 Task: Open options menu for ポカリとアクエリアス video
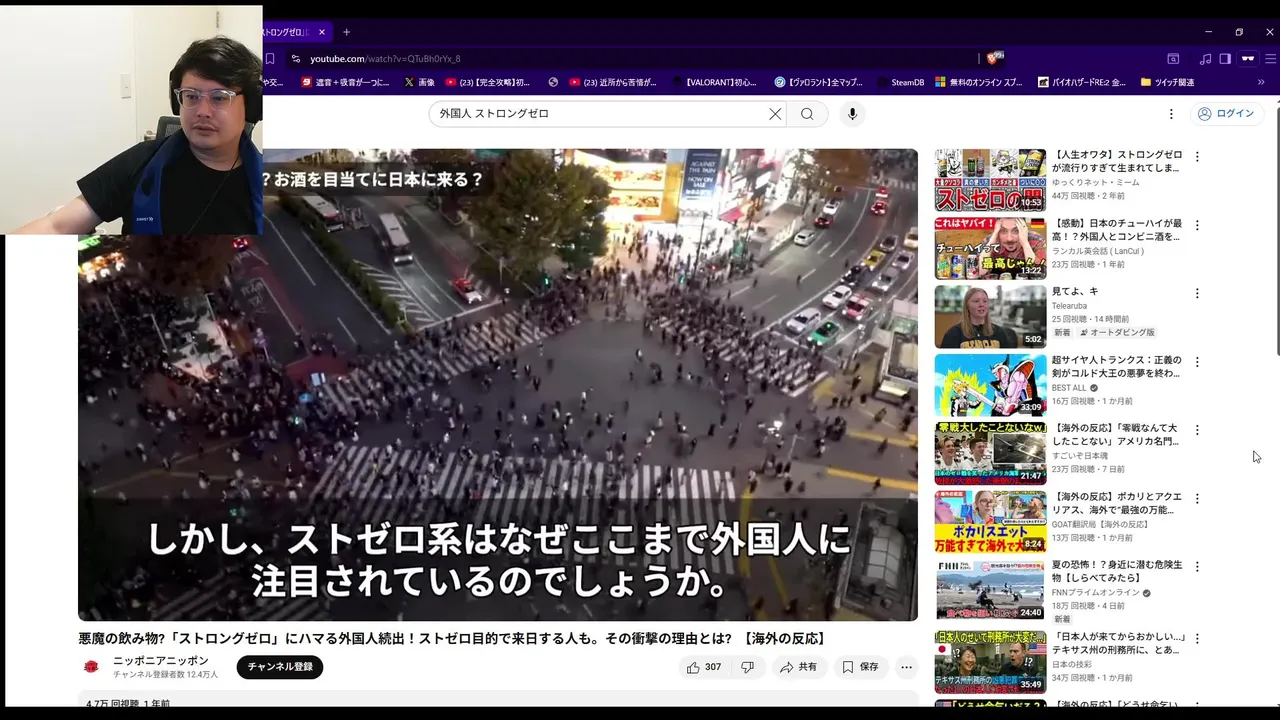click(x=1197, y=498)
